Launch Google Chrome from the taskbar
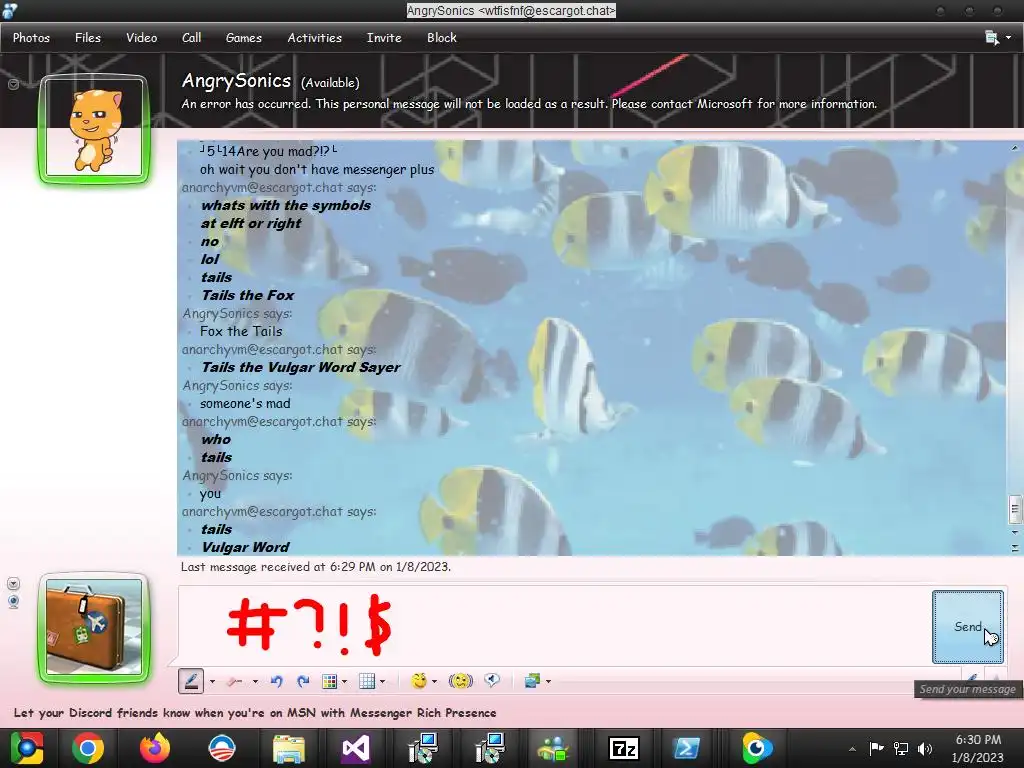This screenshot has height=768, width=1024. click(88, 748)
